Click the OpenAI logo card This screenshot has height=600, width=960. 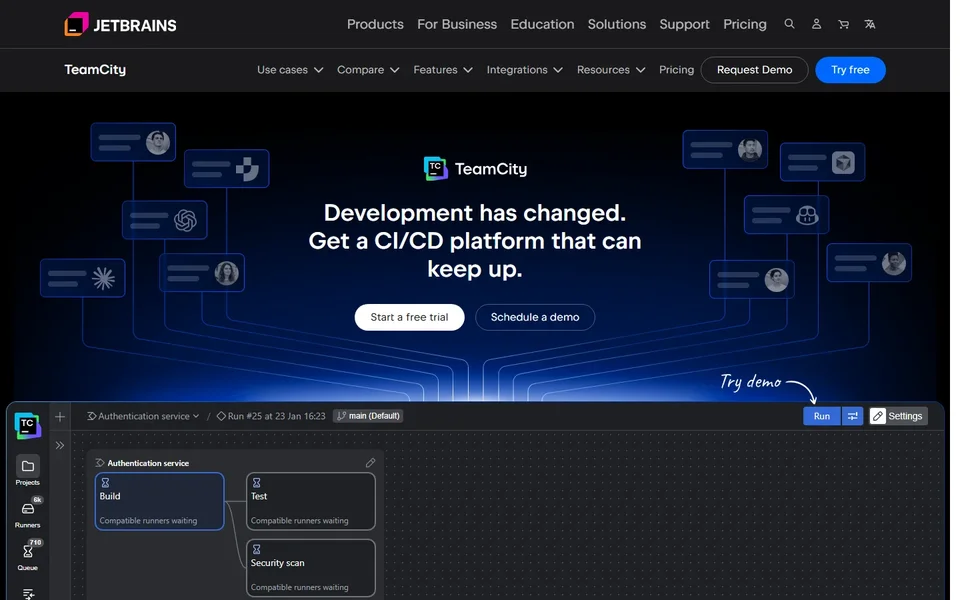[165, 220]
